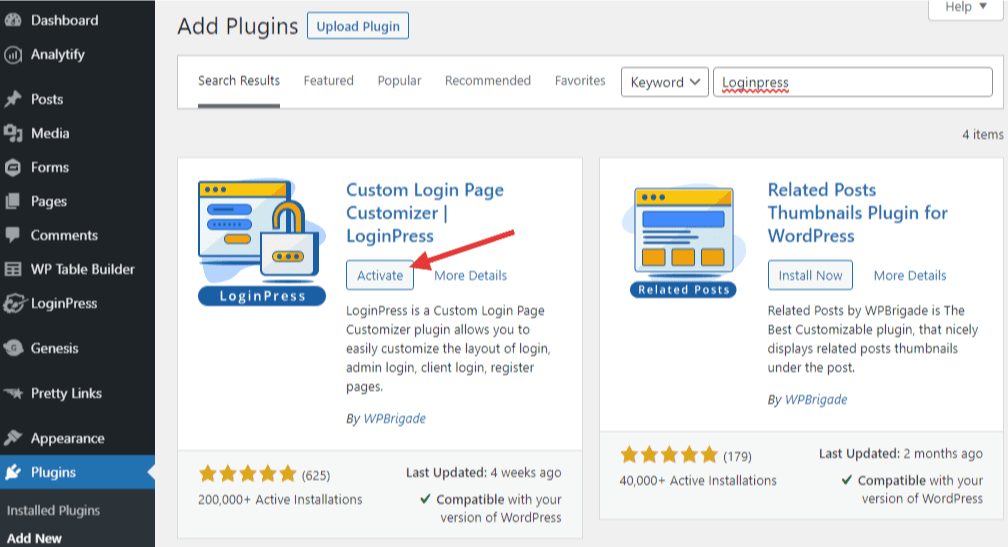Click the Pages sidebar icon
Screen dimensions: 1008x547
(x=13, y=201)
